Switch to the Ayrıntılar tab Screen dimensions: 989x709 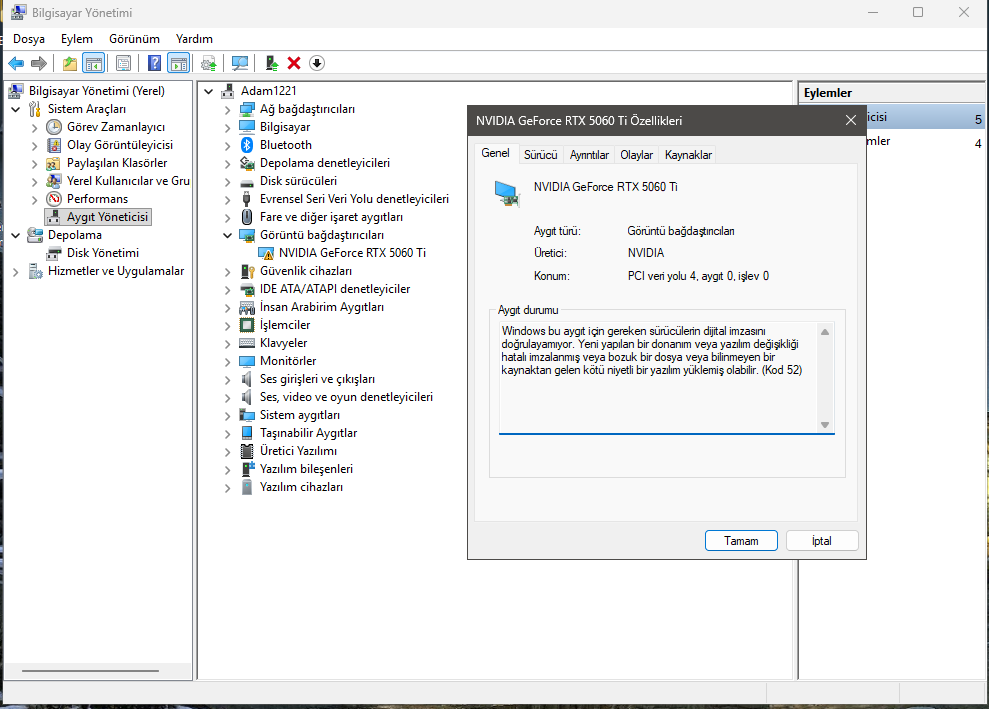tap(589, 155)
